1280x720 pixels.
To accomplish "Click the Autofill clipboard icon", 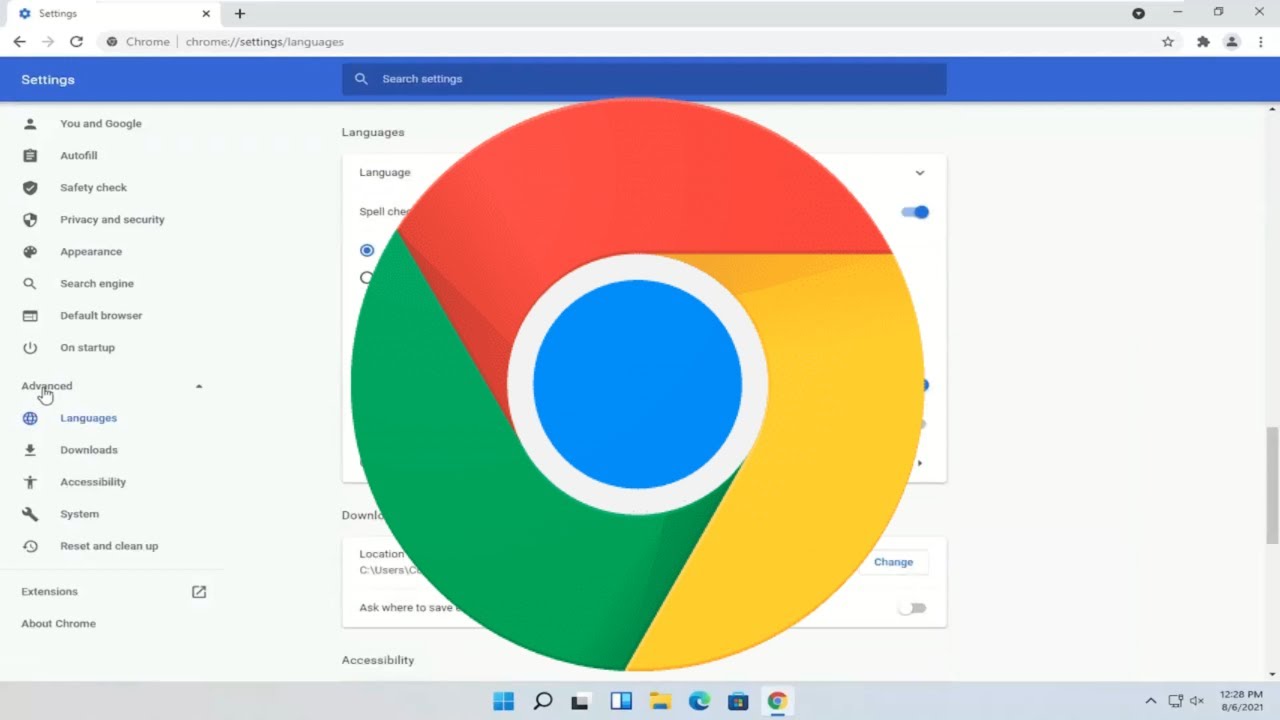I will coord(30,156).
